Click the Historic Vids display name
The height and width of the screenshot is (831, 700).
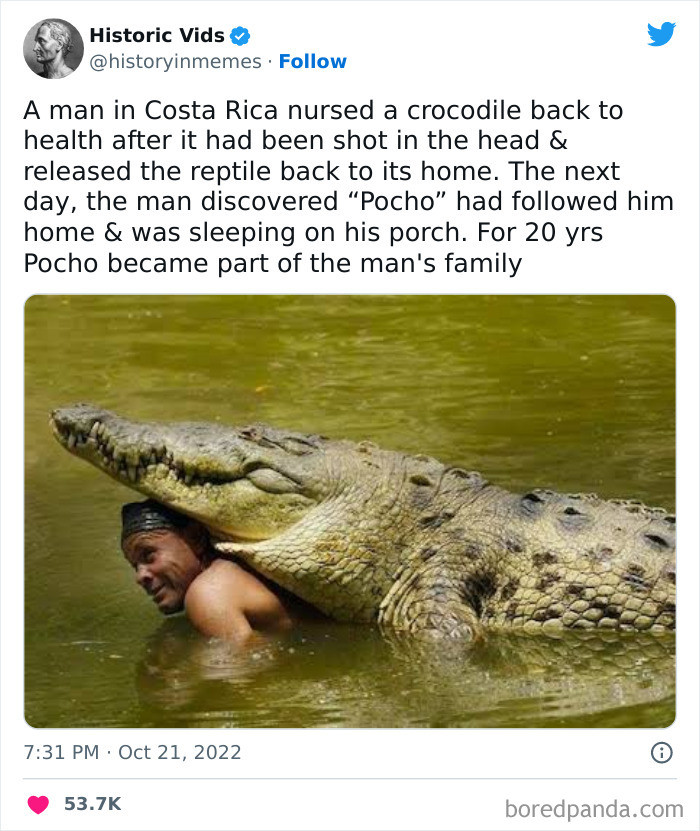156,32
